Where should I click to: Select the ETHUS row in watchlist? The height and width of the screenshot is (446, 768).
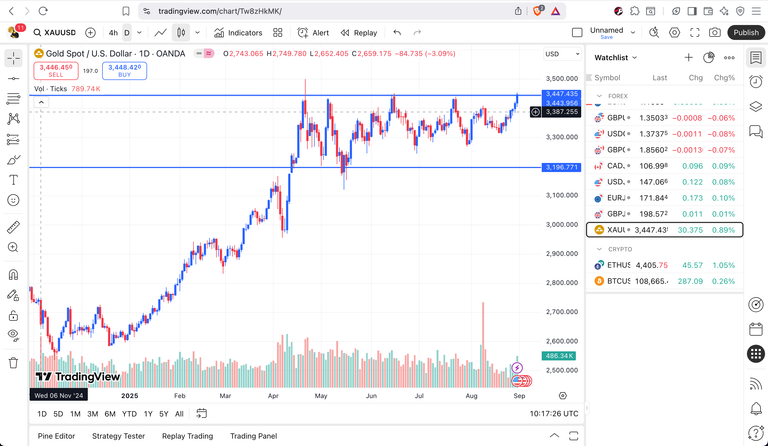click(665, 265)
